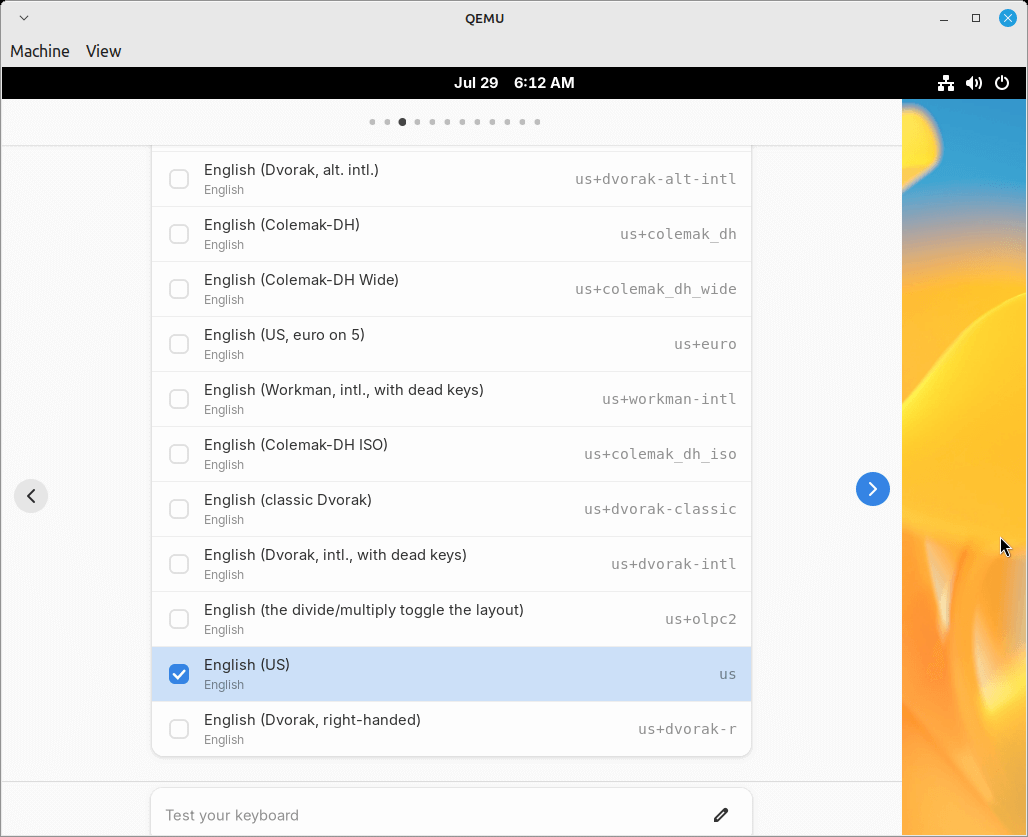Open the power icon menu in the top bar
The image size is (1028, 837).
[x=1002, y=83]
